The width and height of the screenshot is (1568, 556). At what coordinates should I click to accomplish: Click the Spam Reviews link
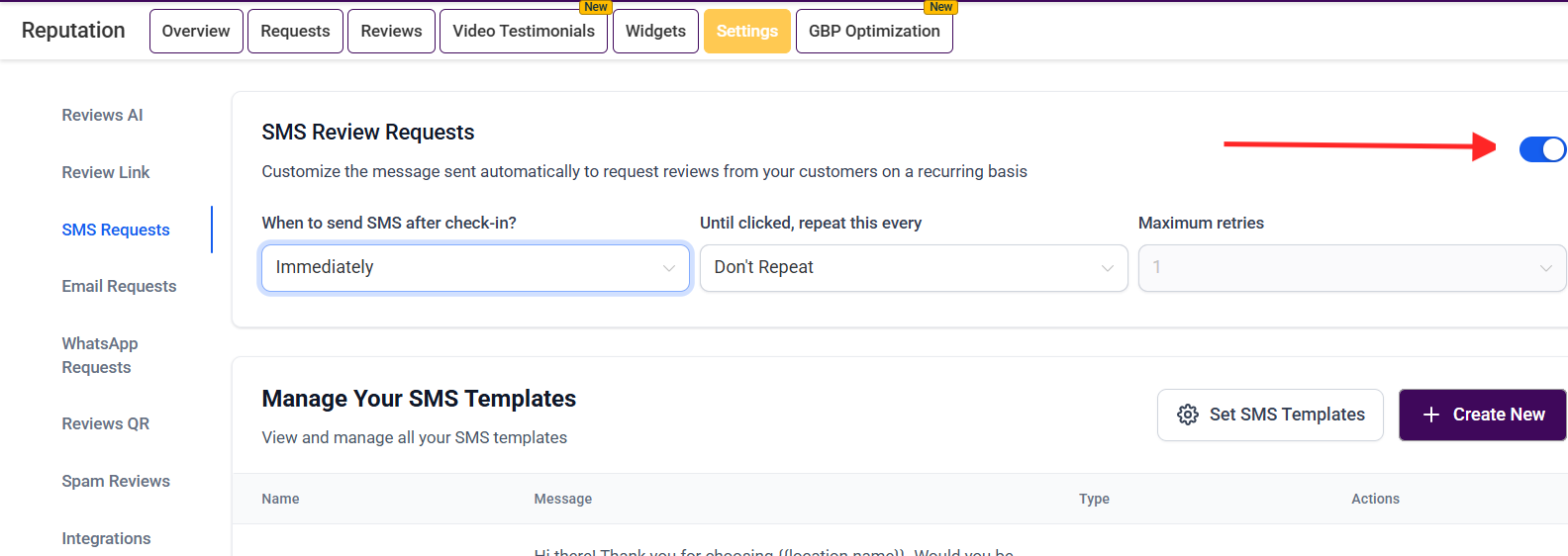pos(116,481)
